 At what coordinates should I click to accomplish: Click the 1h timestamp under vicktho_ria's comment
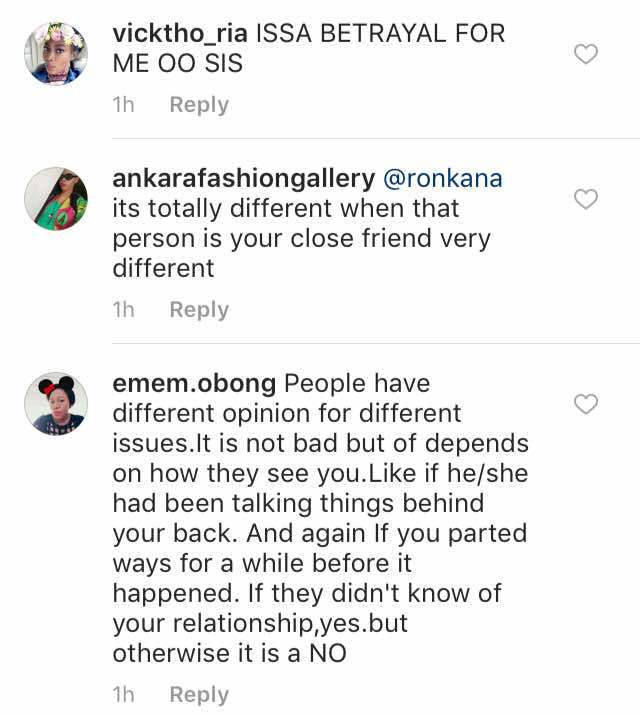[124, 105]
